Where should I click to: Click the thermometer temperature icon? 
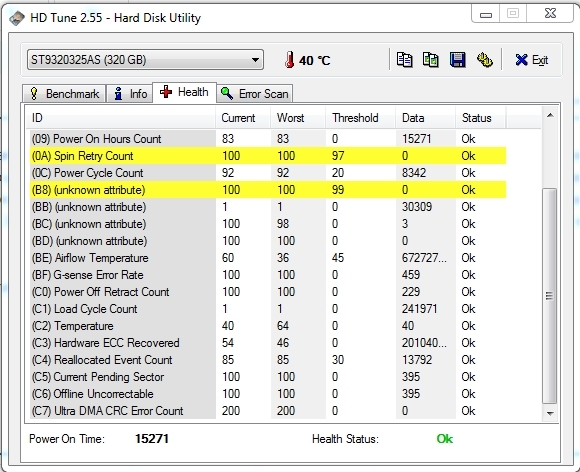[x=290, y=60]
